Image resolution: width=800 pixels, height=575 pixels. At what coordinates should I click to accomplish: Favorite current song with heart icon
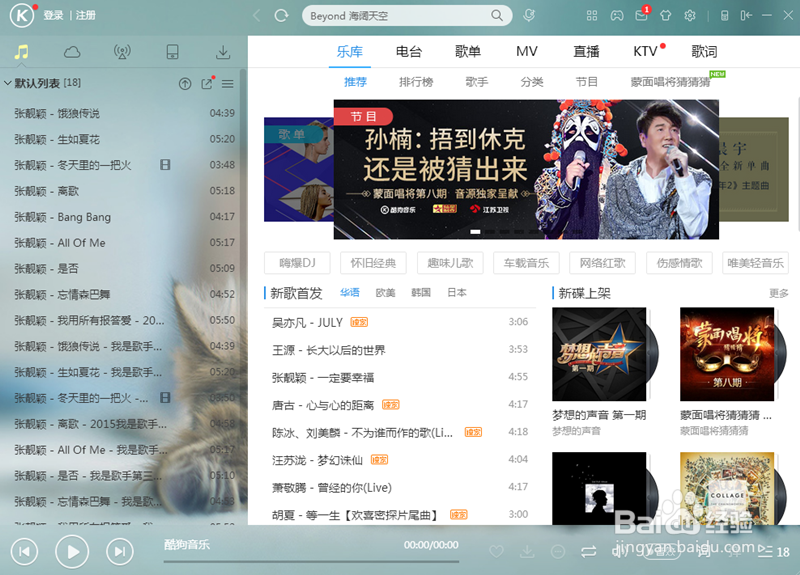tap(496, 552)
